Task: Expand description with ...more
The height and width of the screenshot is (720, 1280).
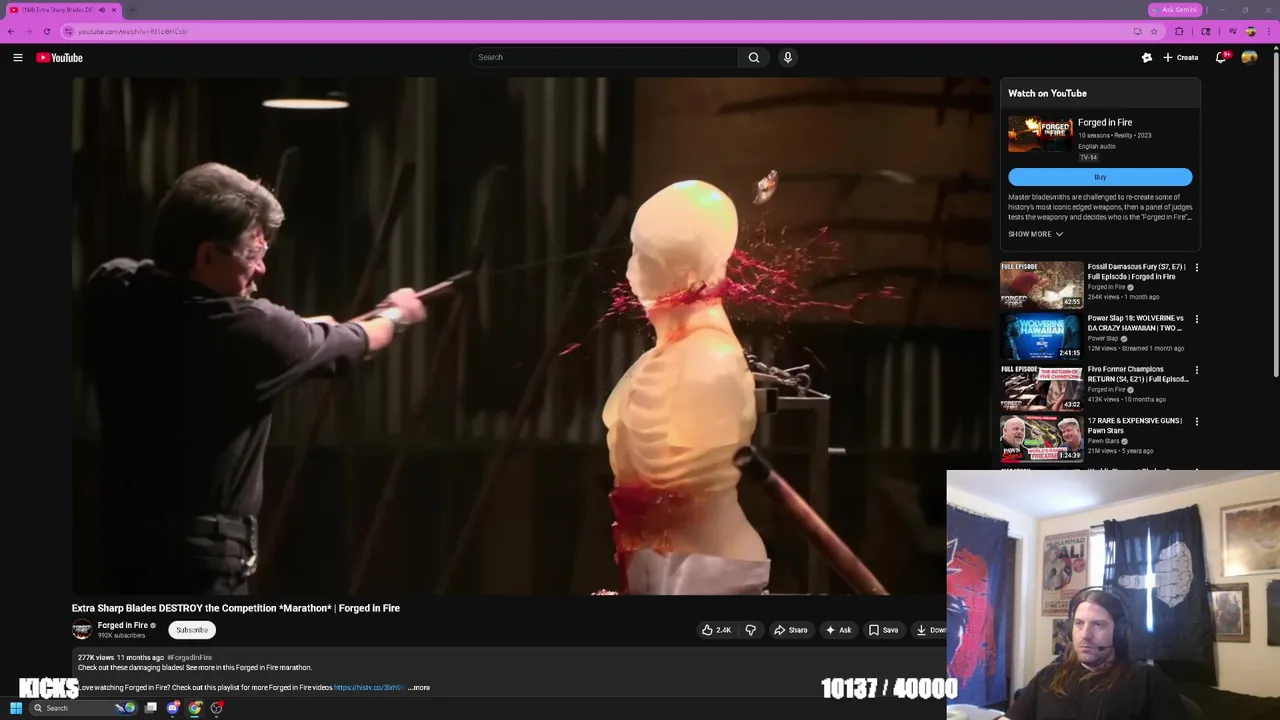Action: pos(419,688)
